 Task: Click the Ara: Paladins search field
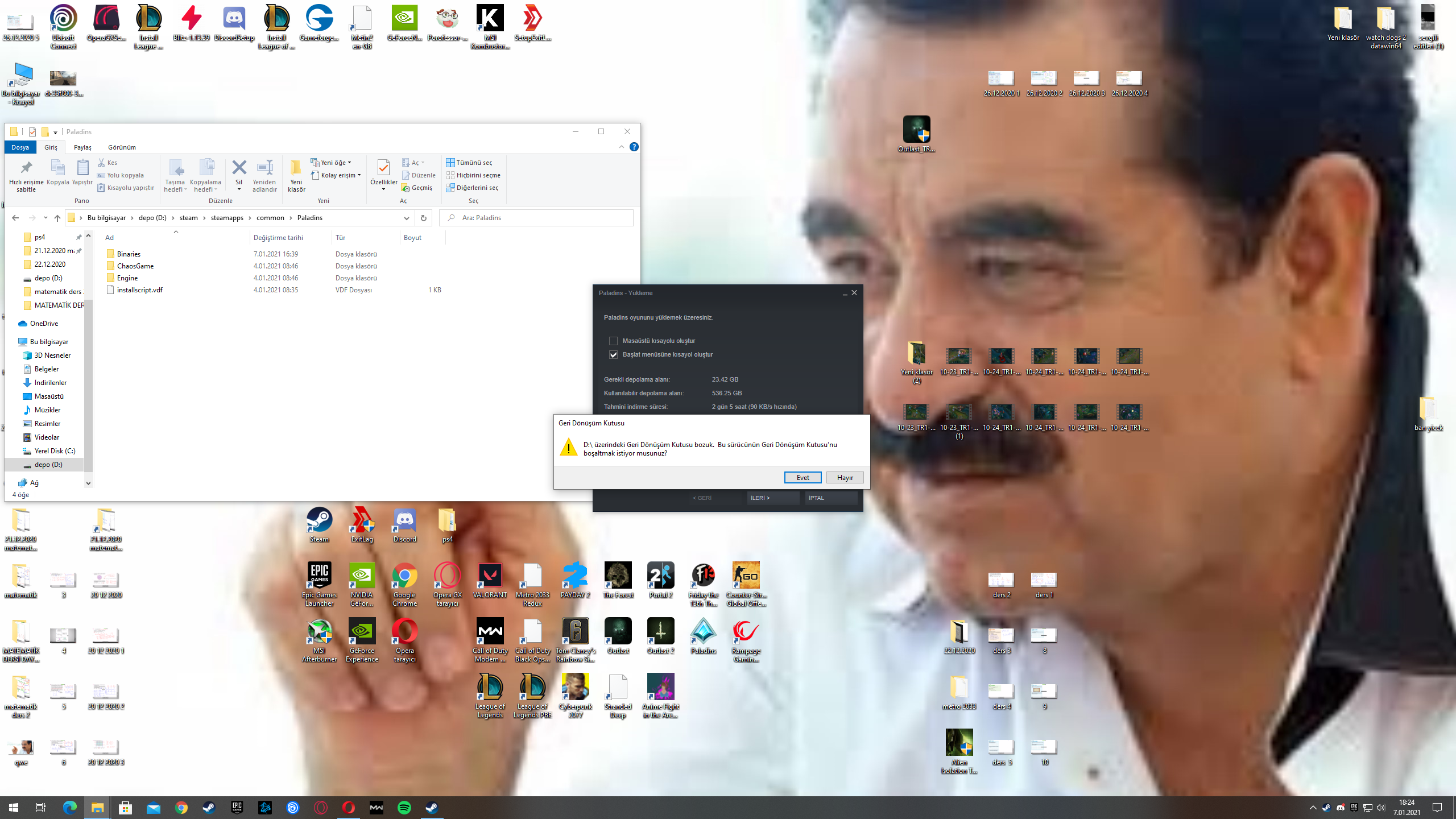536,218
